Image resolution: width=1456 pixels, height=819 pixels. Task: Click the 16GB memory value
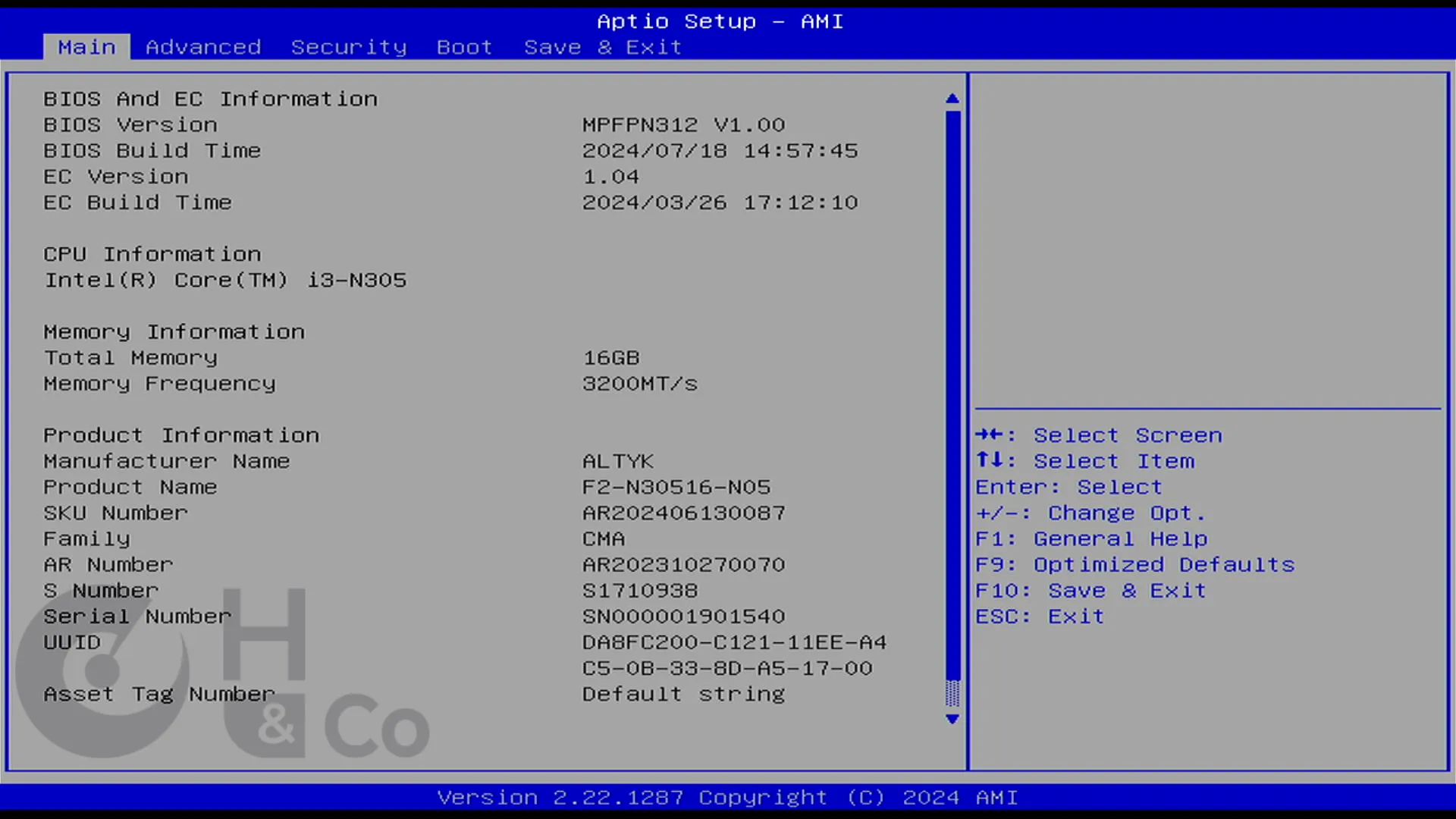coord(610,357)
